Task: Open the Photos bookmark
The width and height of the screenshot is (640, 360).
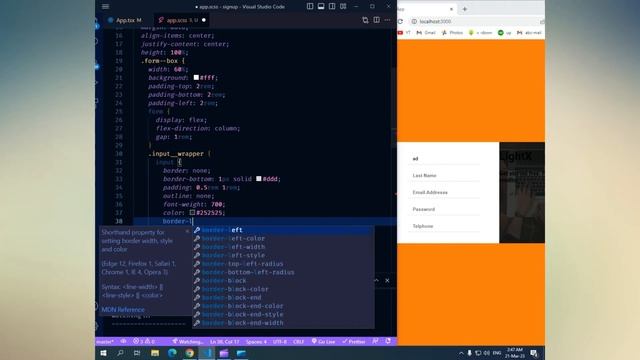Action: coord(452,33)
